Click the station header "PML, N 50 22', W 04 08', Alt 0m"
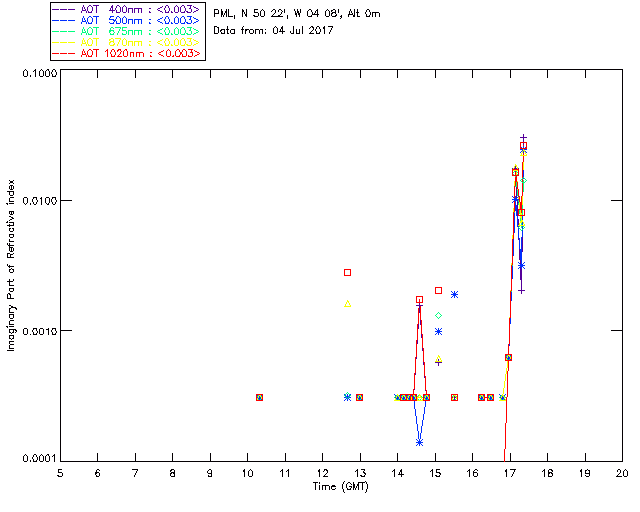 click(x=297, y=14)
